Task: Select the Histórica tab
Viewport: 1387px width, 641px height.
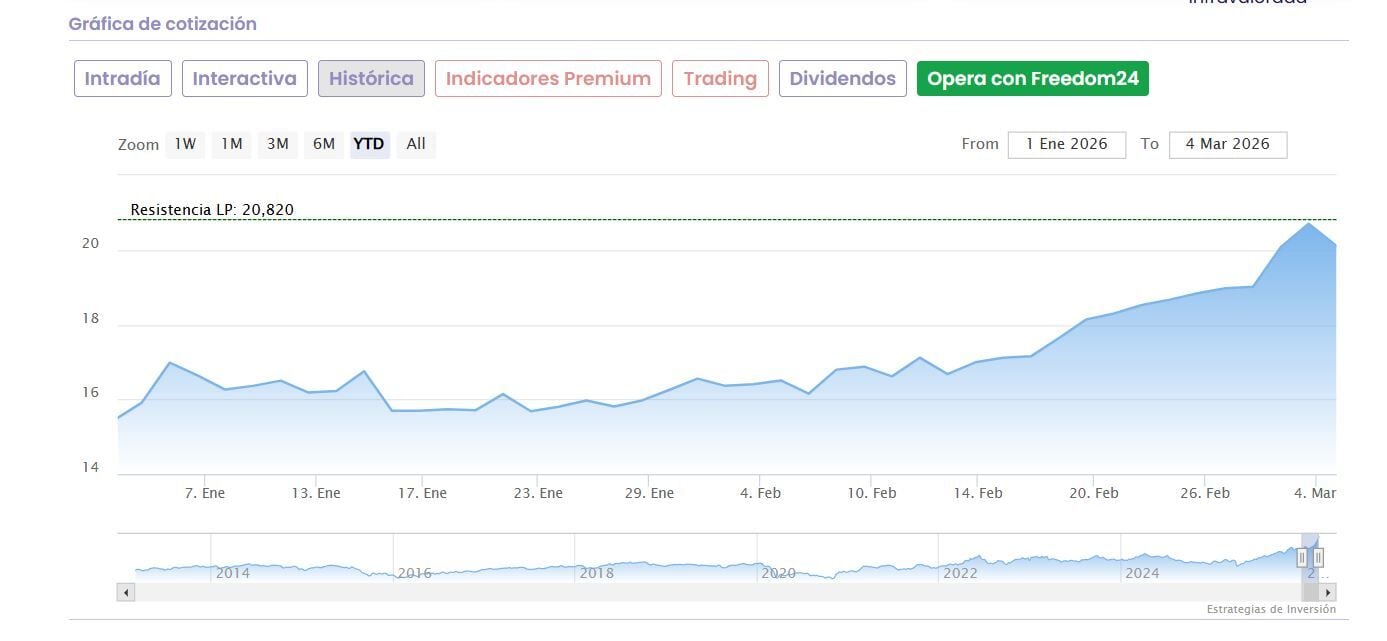Action: pyautogui.click(x=371, y=79)
